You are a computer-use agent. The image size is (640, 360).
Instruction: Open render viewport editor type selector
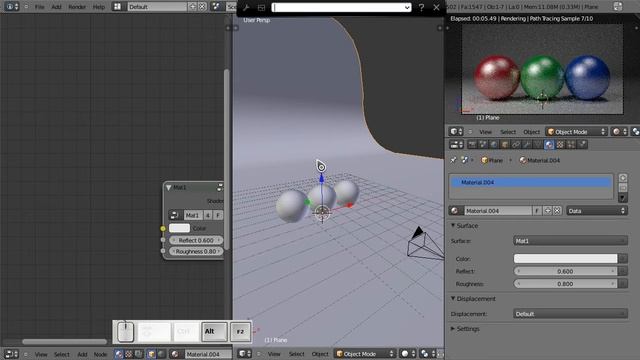(x=456, y=131)
